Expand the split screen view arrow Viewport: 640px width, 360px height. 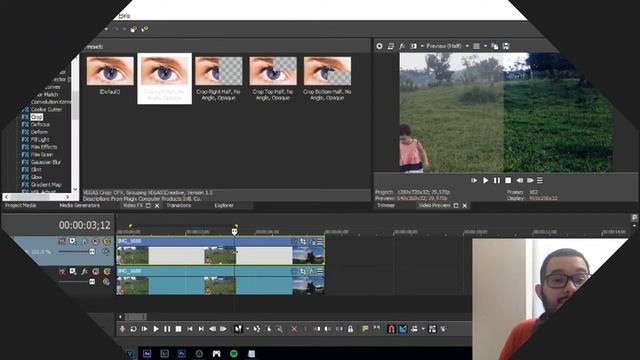422,46
